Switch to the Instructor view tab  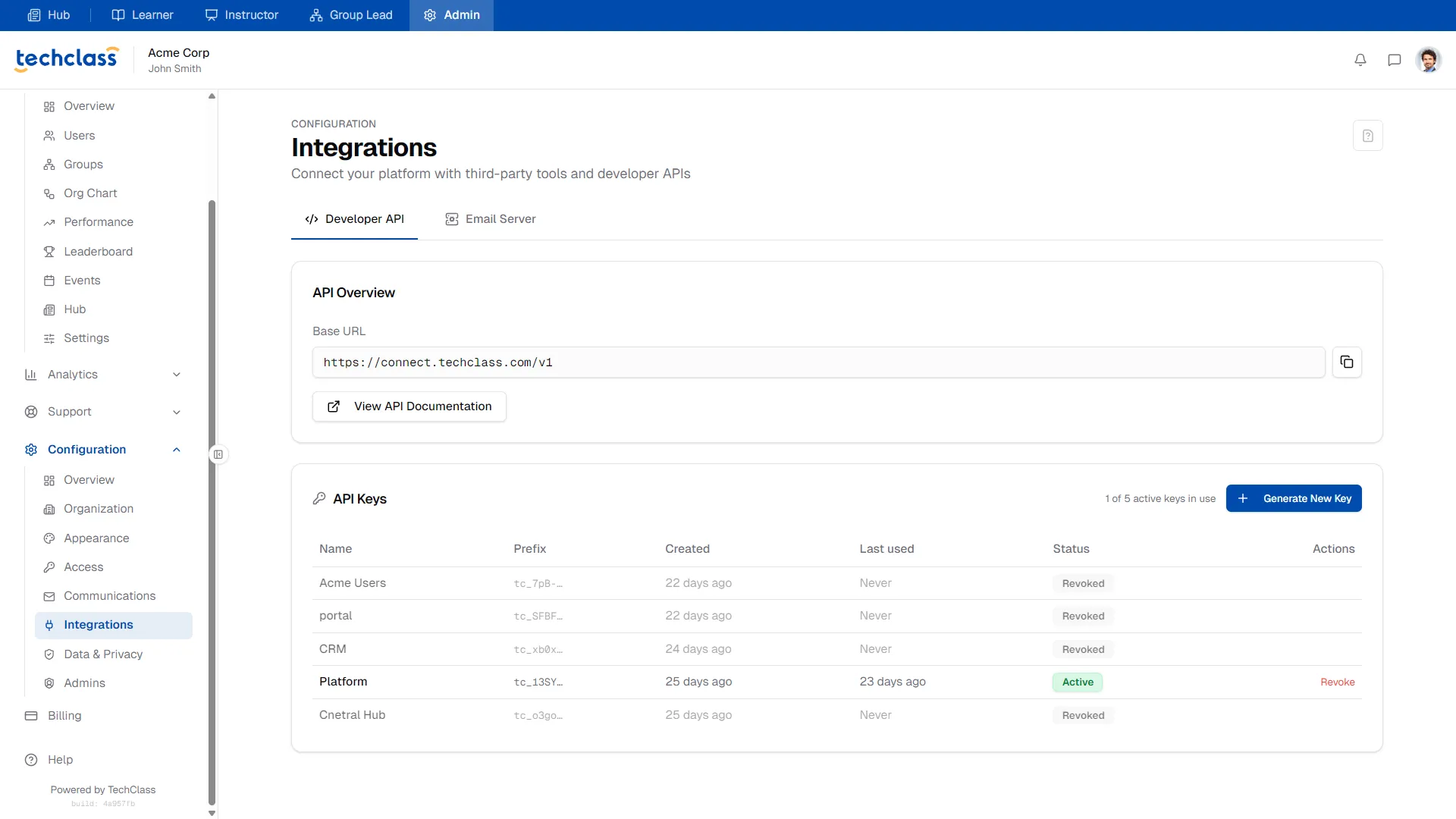pos(242,15)
